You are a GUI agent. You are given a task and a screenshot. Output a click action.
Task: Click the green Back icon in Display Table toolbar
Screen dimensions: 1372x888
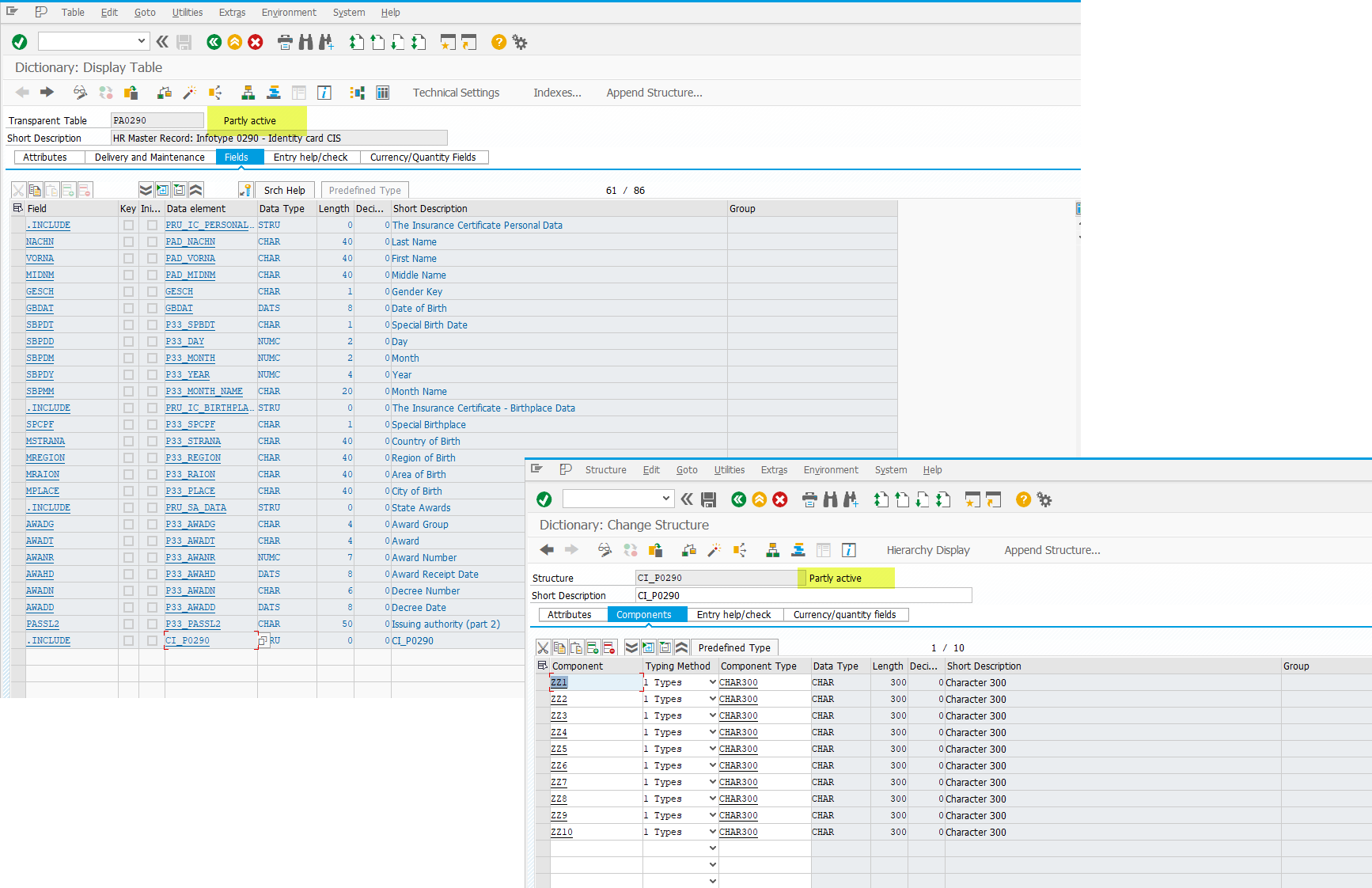214,42
